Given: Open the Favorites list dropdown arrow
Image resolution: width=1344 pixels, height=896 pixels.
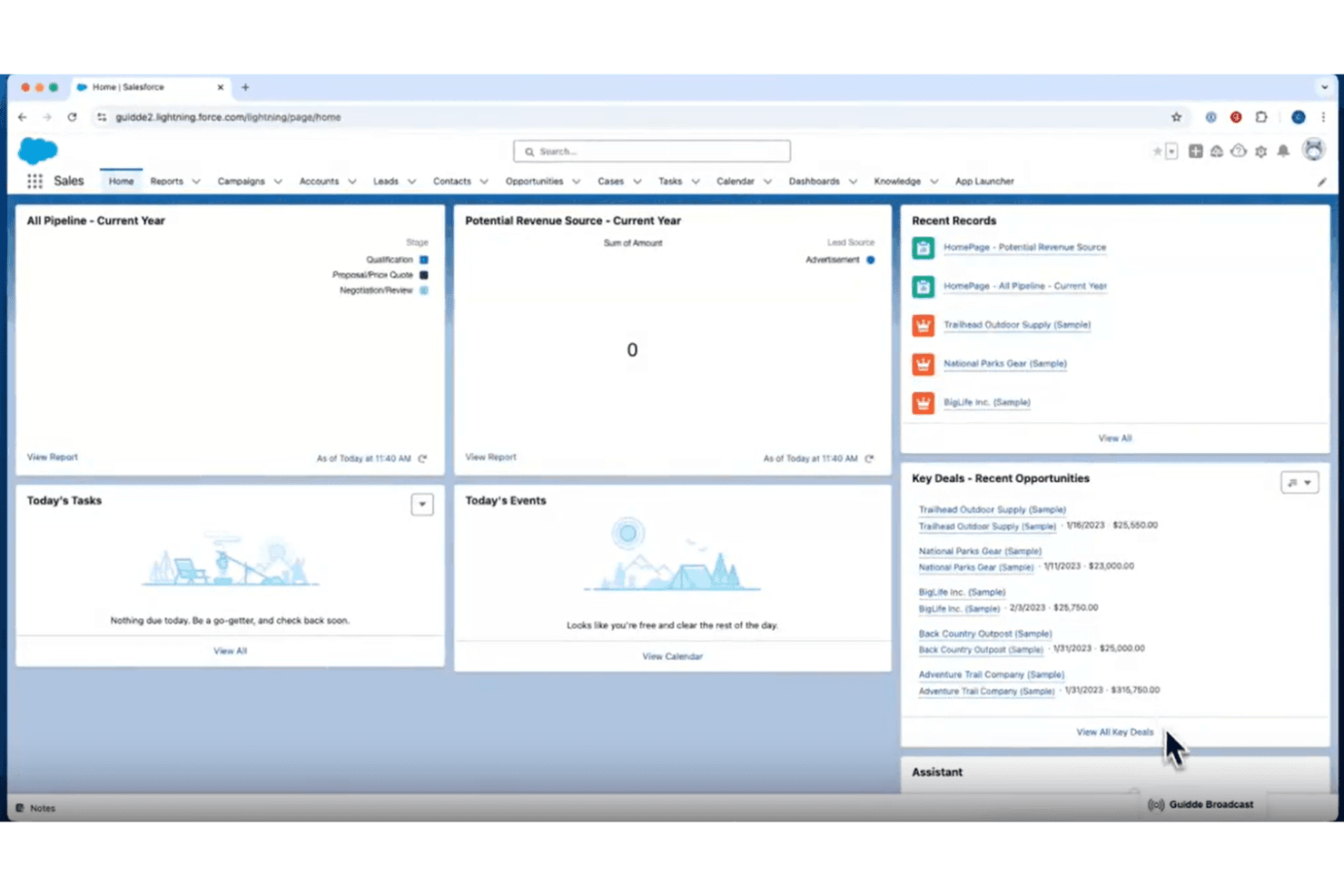Looking at the screenshot, I should 1171,152.
